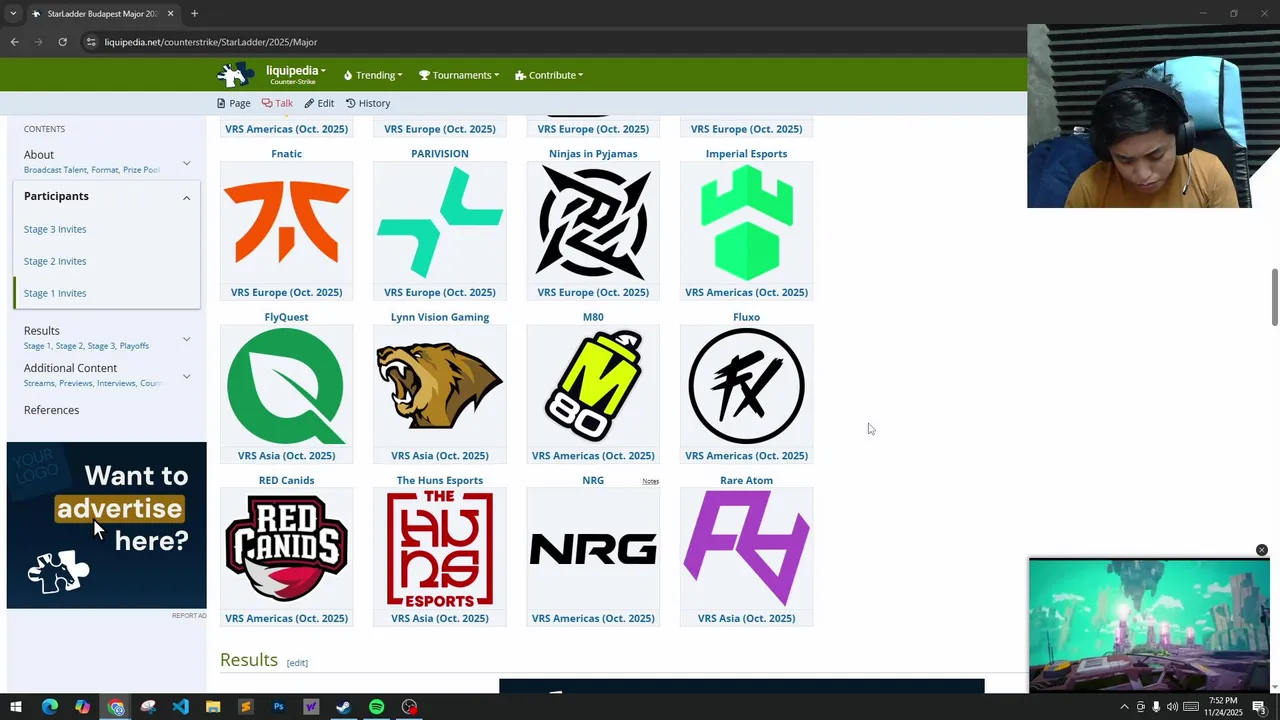Open the Fnatic team logo
The width and height of the screenshot is (1280, 720).
286,223
